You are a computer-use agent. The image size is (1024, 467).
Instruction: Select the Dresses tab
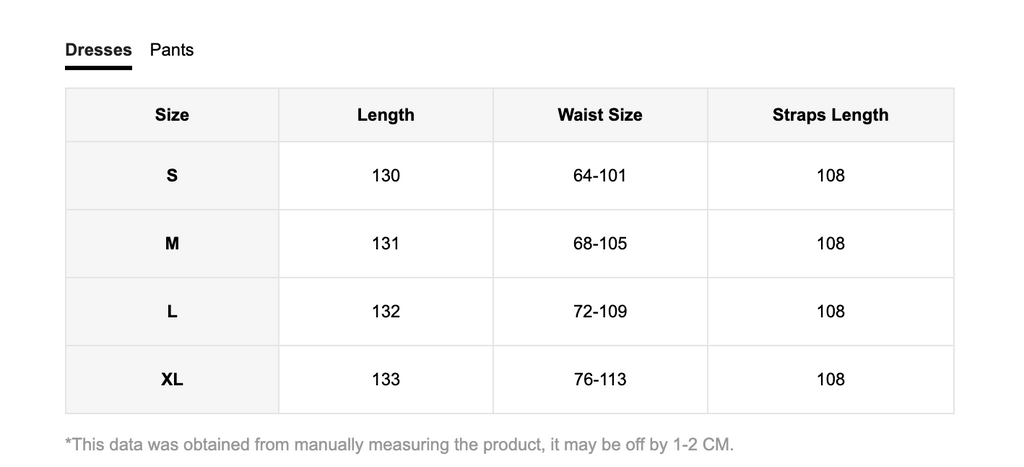[99, 50]
